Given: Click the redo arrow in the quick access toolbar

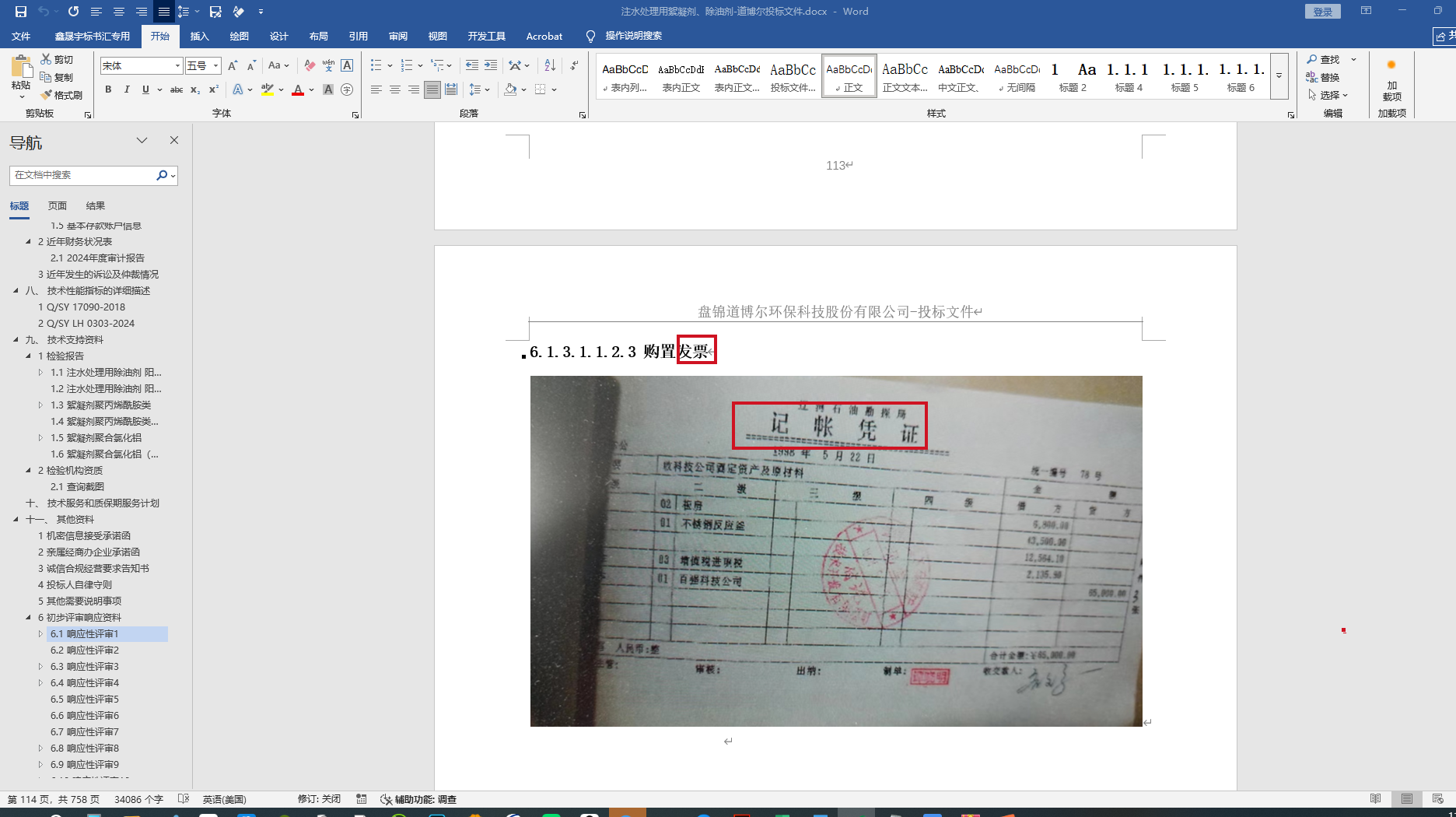Looking at the screenshot, I should [x=73, y=12].
